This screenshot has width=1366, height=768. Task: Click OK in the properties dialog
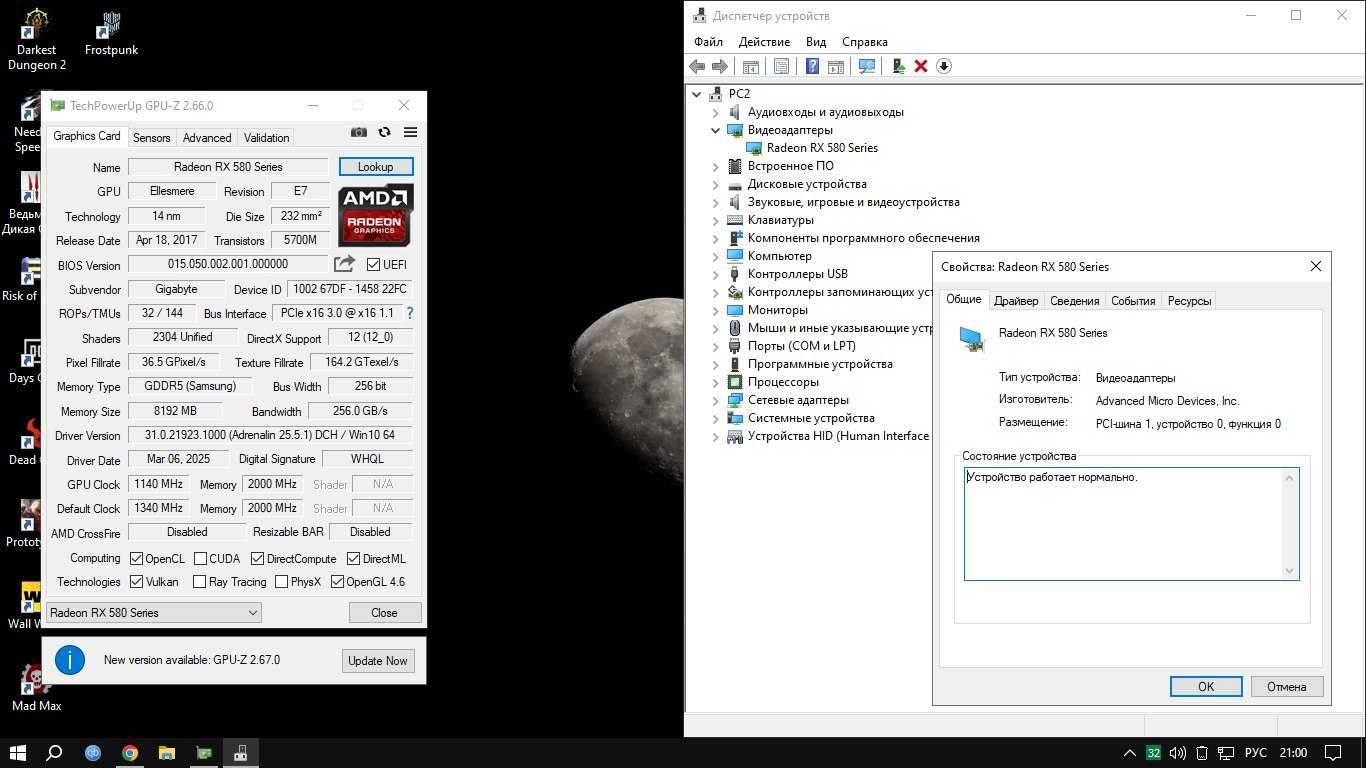click(x=1206, y=686)
